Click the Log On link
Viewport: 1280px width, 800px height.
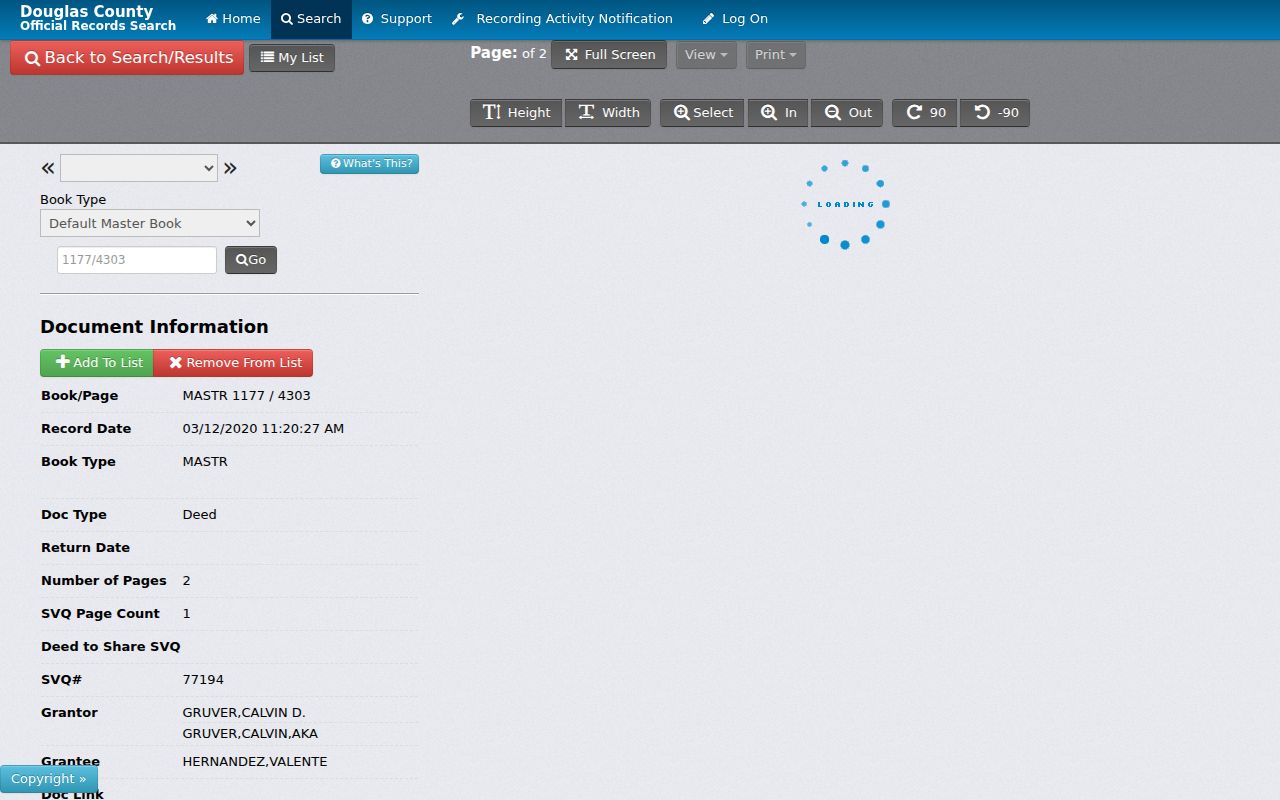[735, 19]
